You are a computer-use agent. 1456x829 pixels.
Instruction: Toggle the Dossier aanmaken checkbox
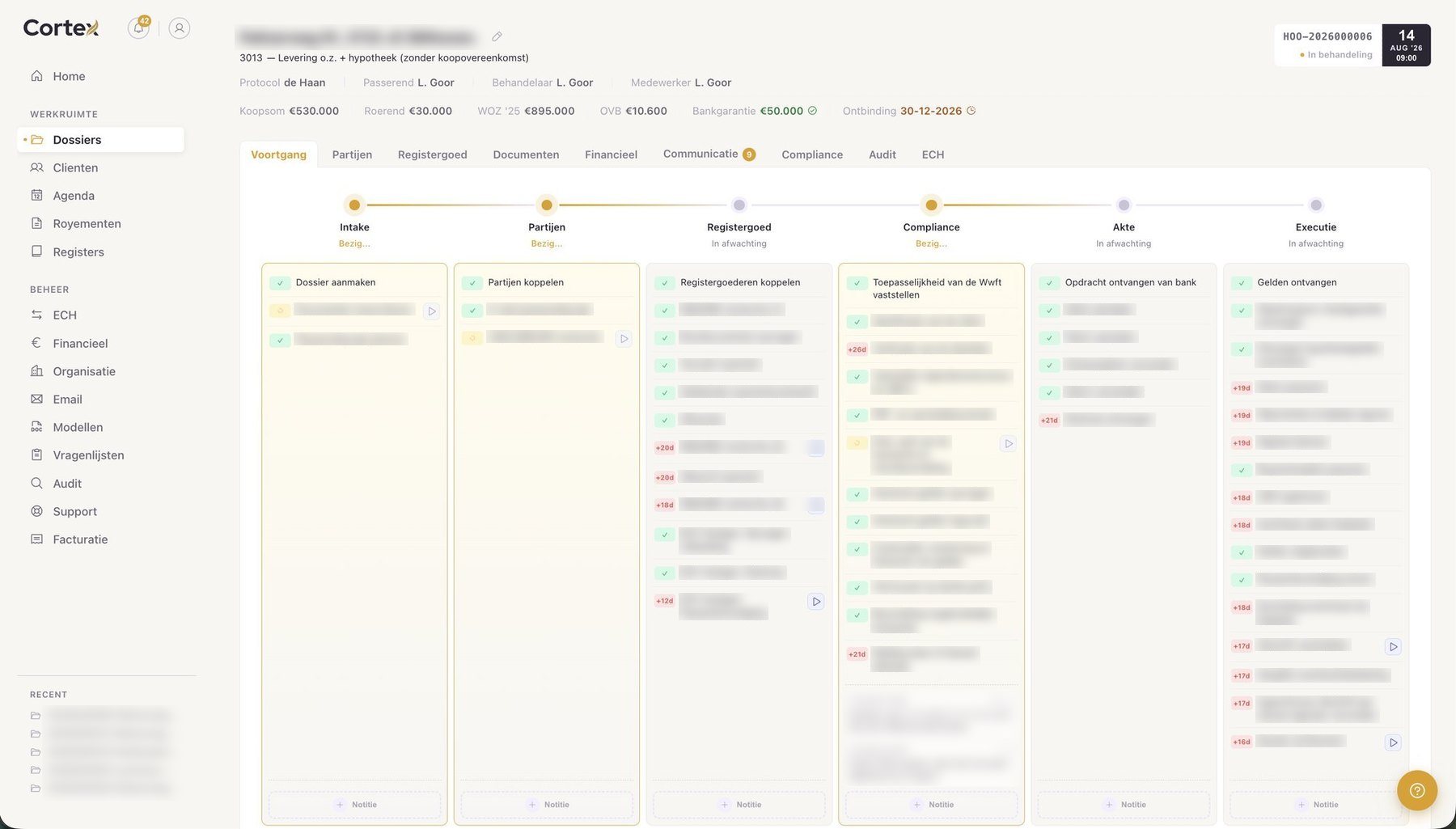pos(280,283)
